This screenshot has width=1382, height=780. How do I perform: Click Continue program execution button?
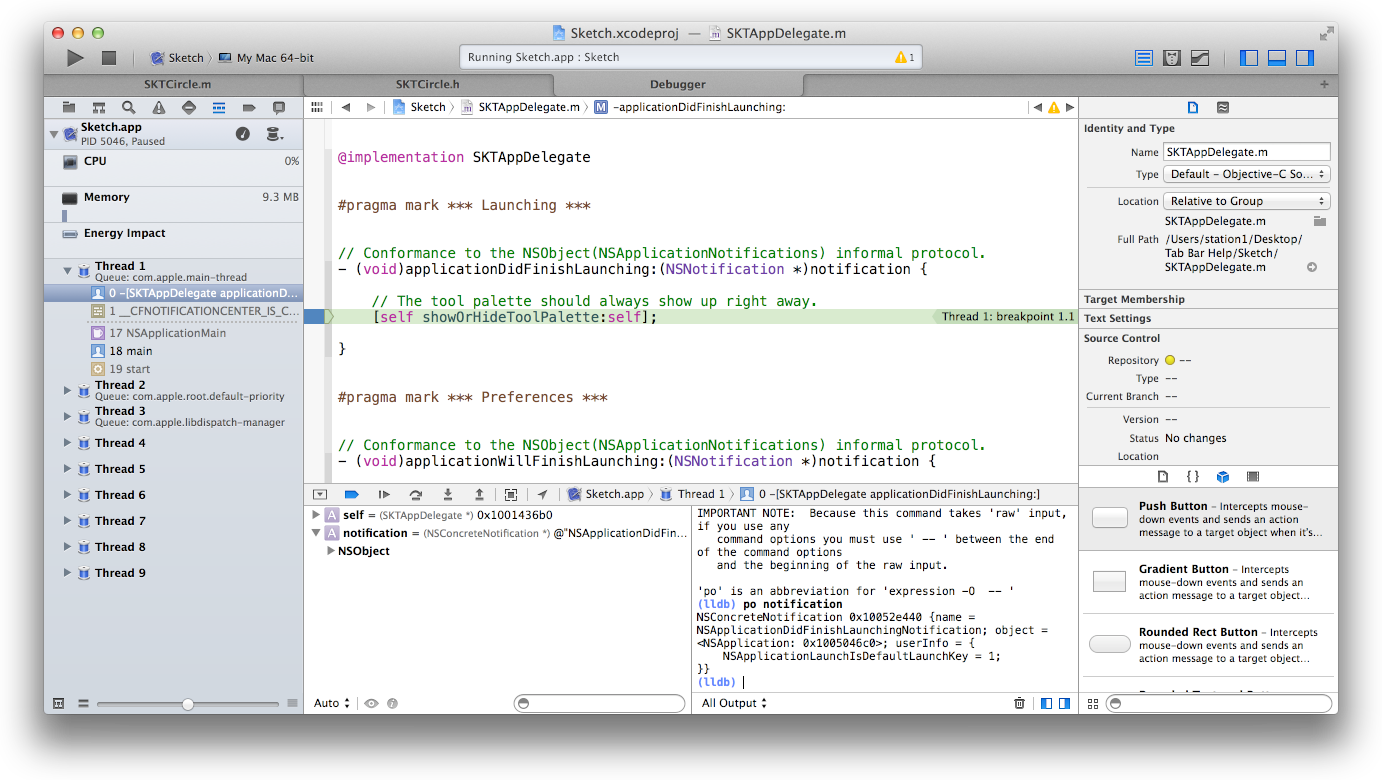[x=384, y=494]
